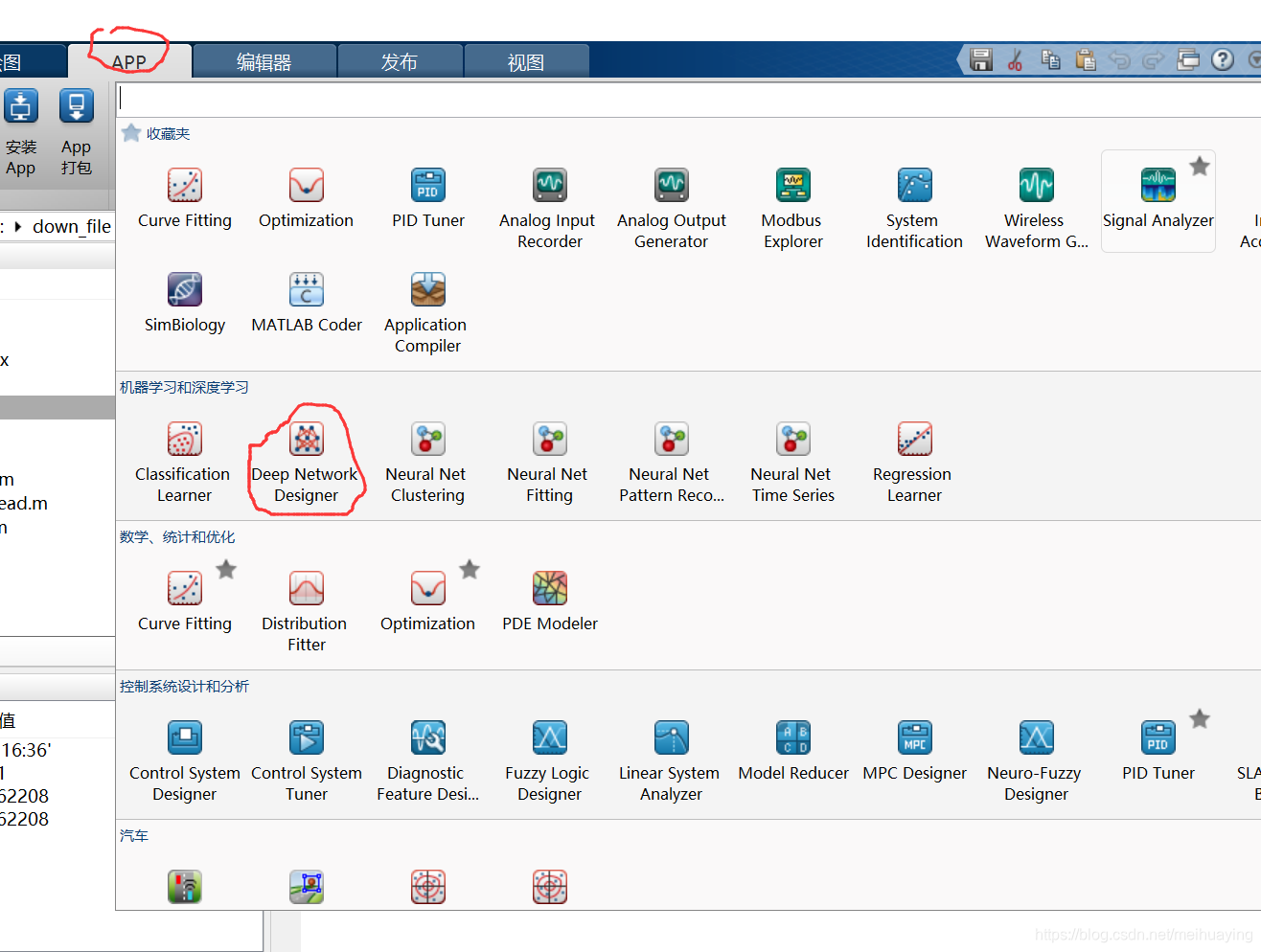This screenshot has height=952, width=1261.
Task: Open Optimization in the math and statistics section
Action: pos(428,602)
